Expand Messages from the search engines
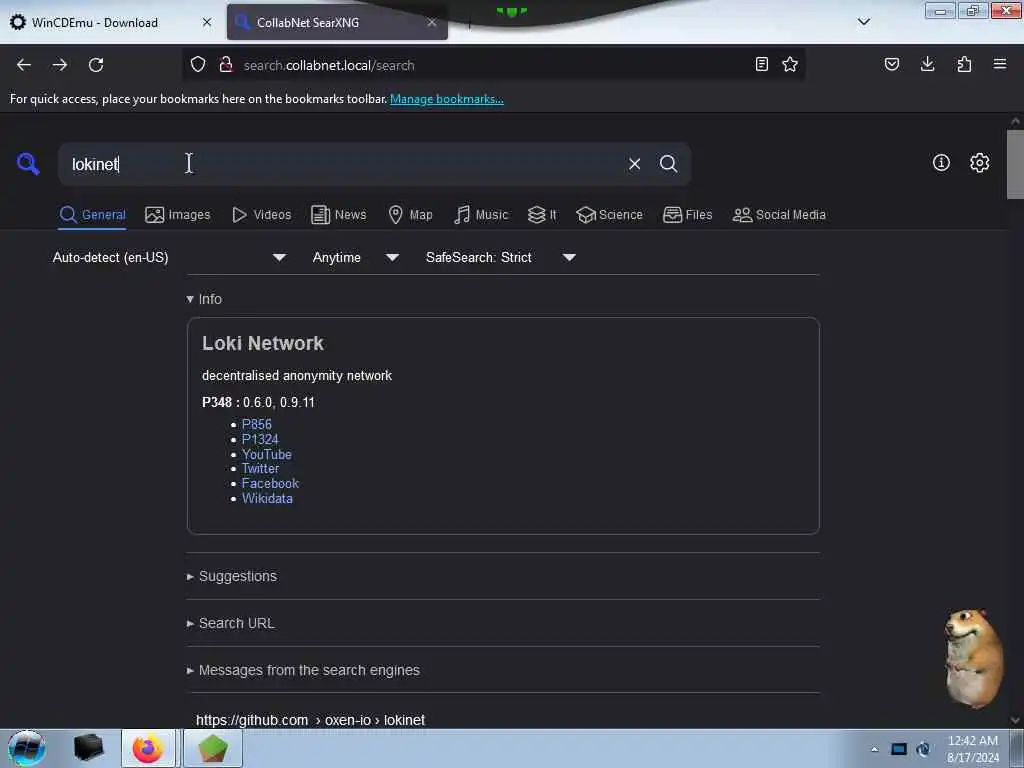 point(303,670)
